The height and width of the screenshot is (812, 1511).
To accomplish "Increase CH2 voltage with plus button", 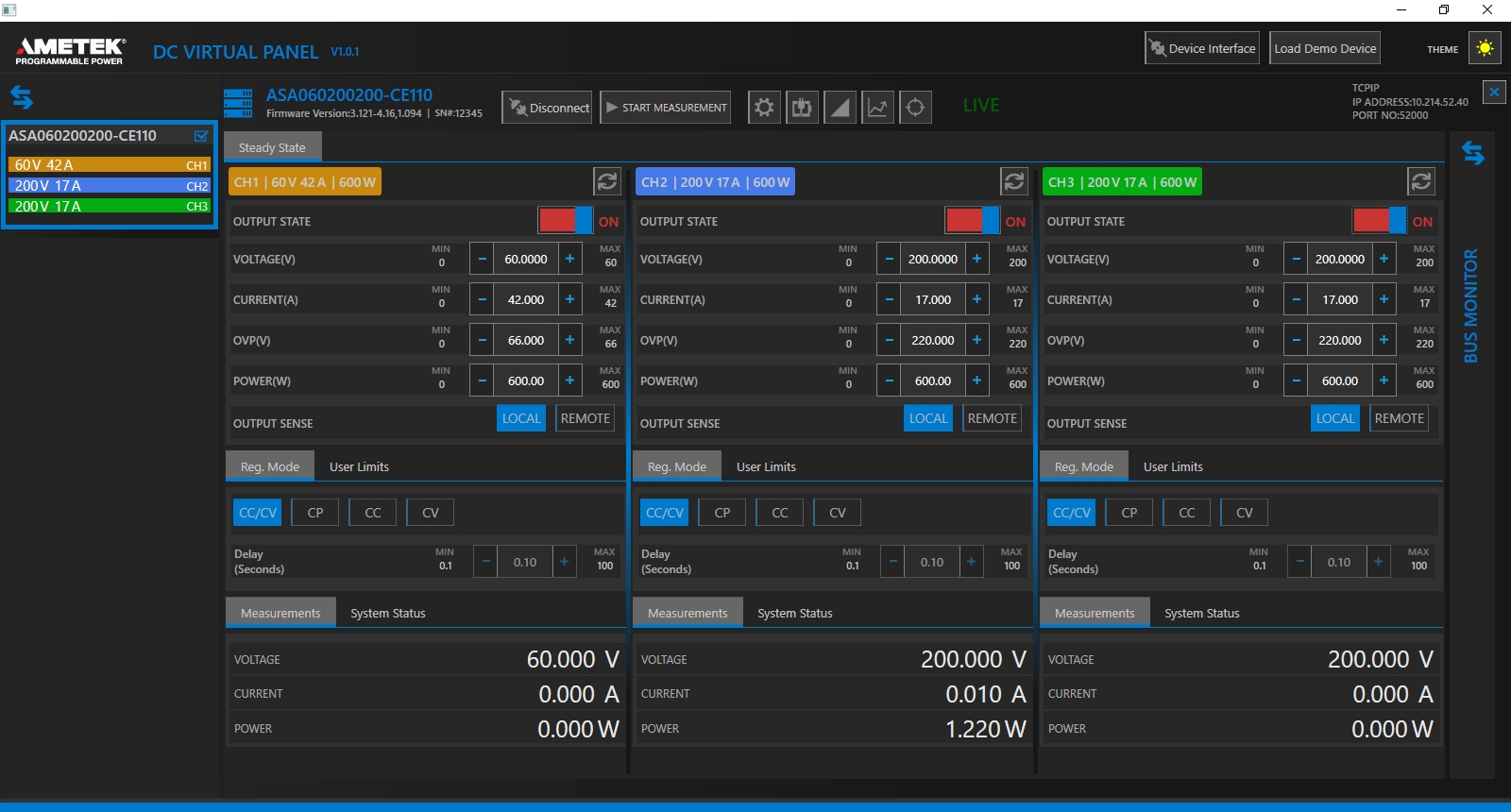I will pos(976,259).
